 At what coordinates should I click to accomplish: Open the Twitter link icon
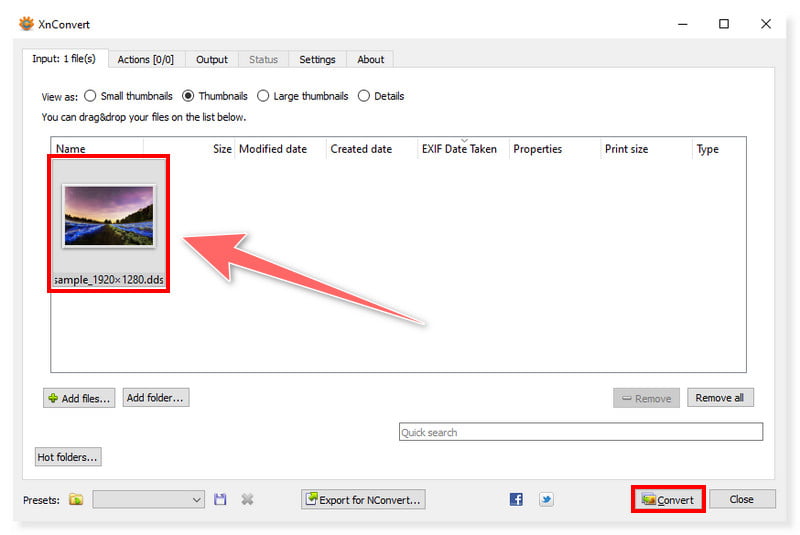[x=546, y=499]
